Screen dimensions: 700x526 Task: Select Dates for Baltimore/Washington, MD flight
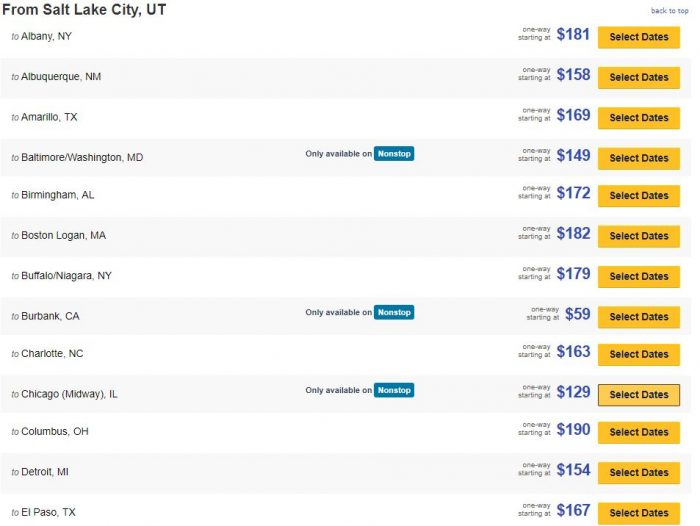click(638, 158)
